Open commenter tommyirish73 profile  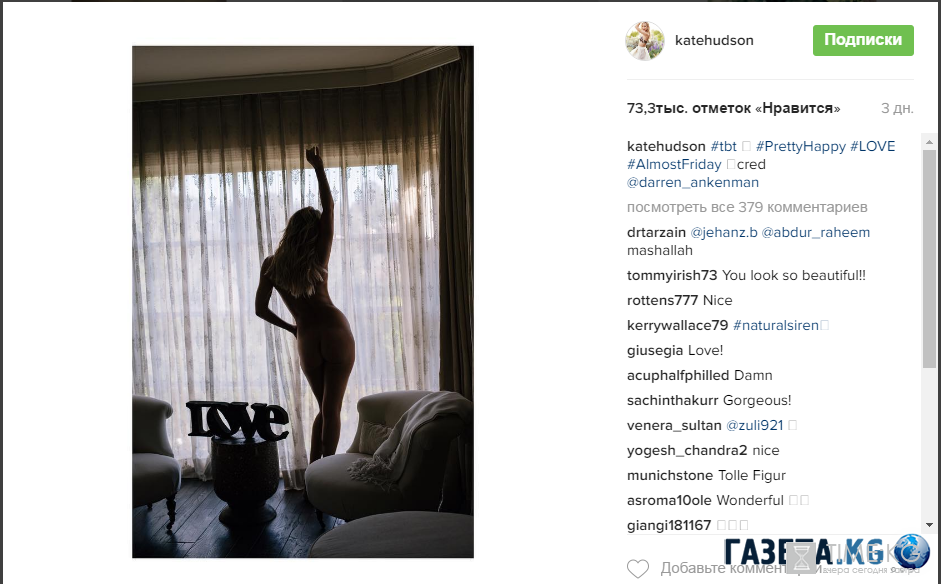point(672,275)
